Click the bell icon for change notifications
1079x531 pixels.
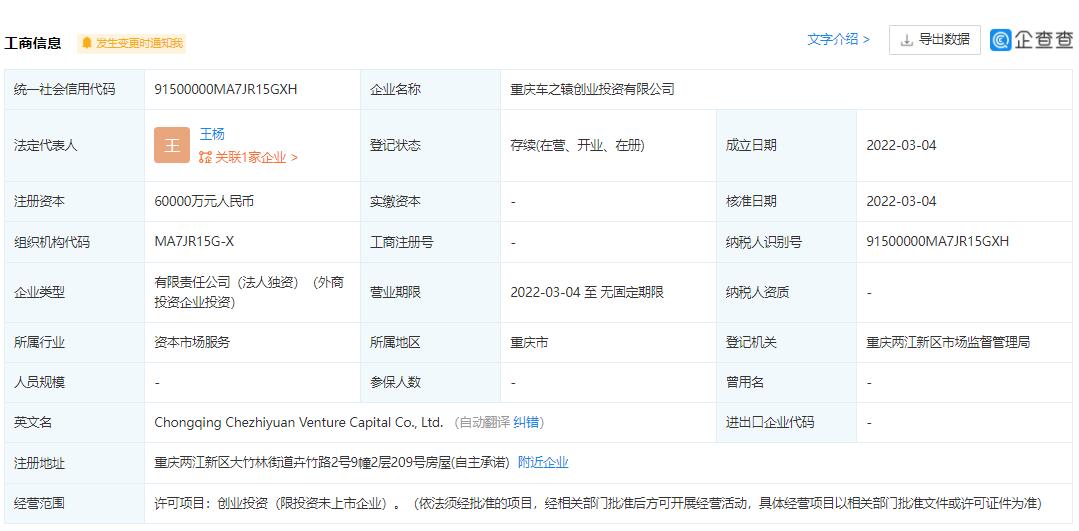coord(87,43)
